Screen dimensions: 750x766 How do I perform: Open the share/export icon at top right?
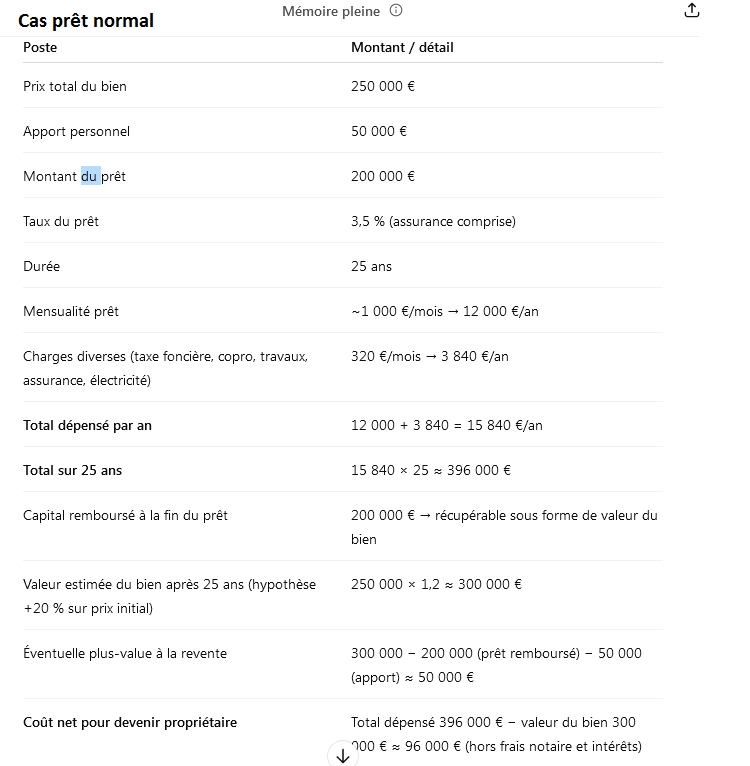(x=691, y=10)
